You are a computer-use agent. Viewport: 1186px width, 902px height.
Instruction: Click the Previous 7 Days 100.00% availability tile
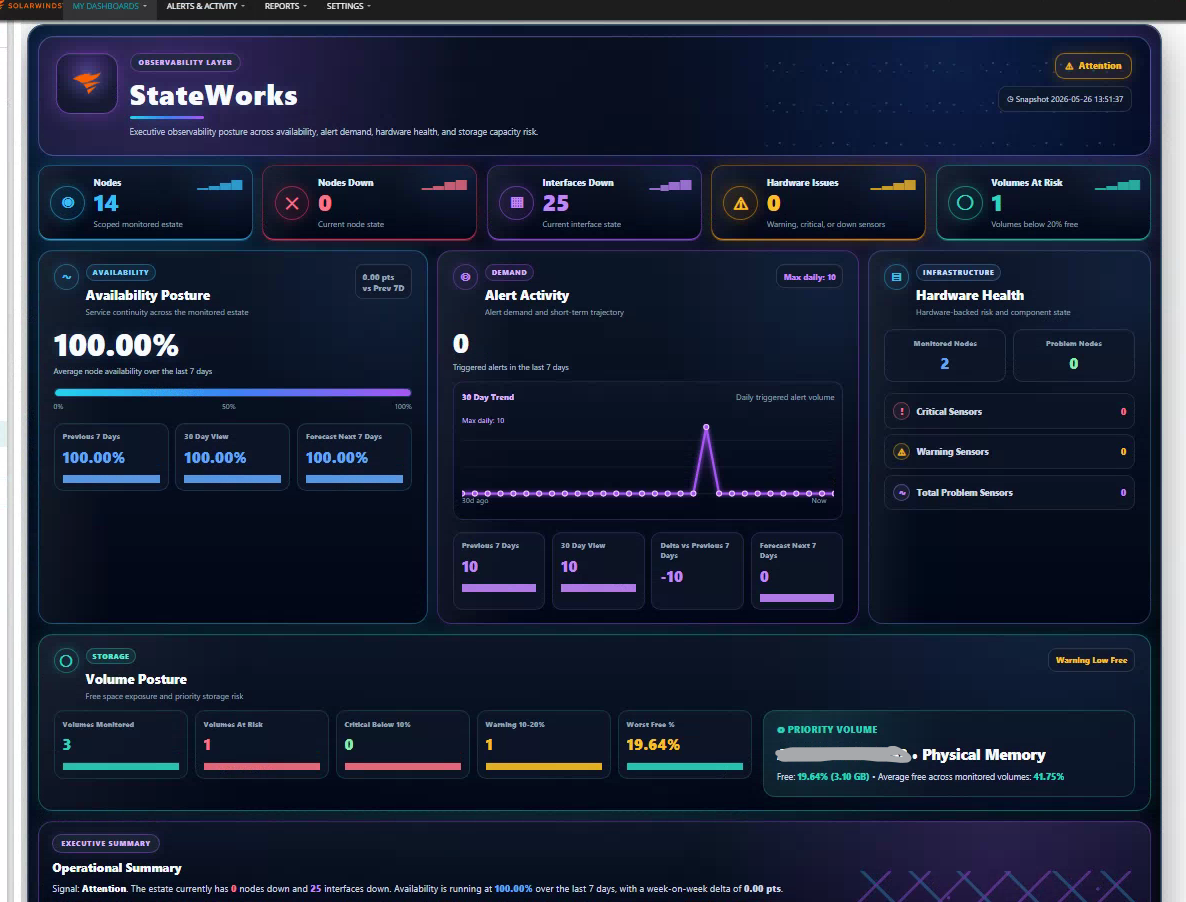111,457
